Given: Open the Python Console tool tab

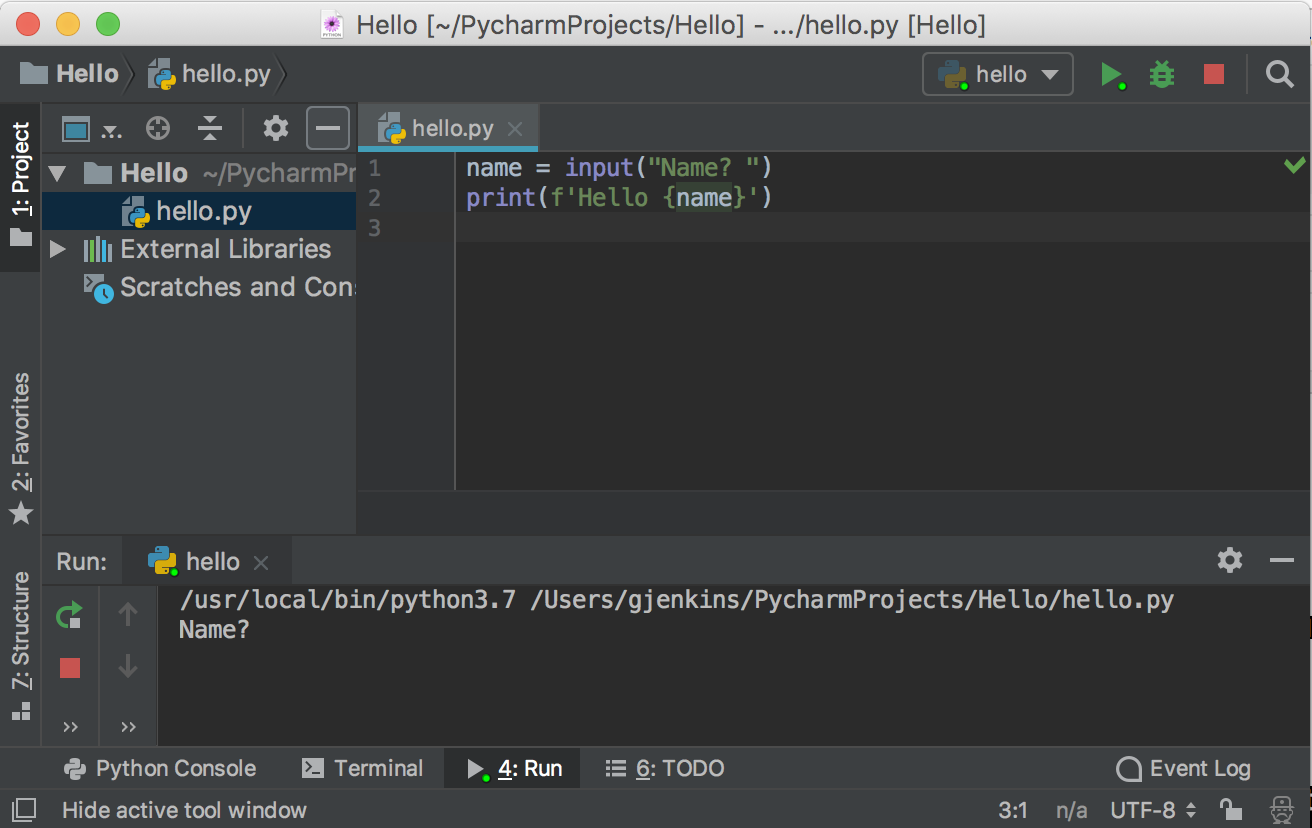Looking at the screenshot, I should [x=160, y=768].
